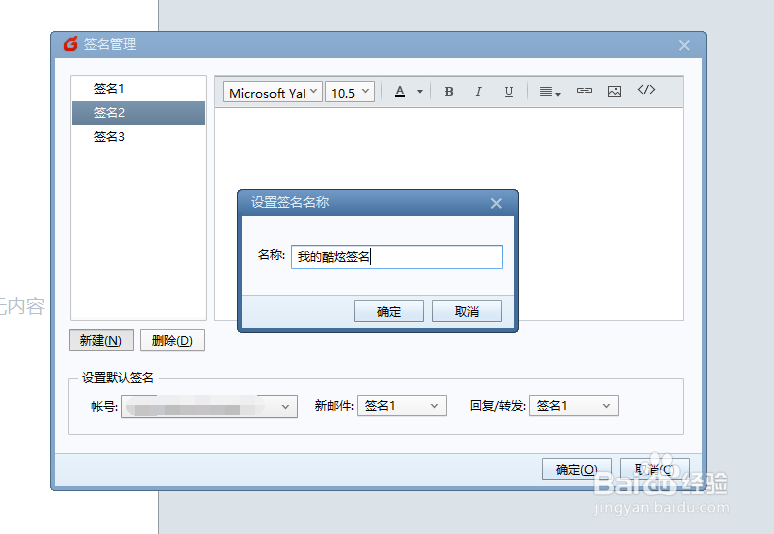Toggle underline formatting
This screenshot has height=534, width=774.
[x=509, y=92]
